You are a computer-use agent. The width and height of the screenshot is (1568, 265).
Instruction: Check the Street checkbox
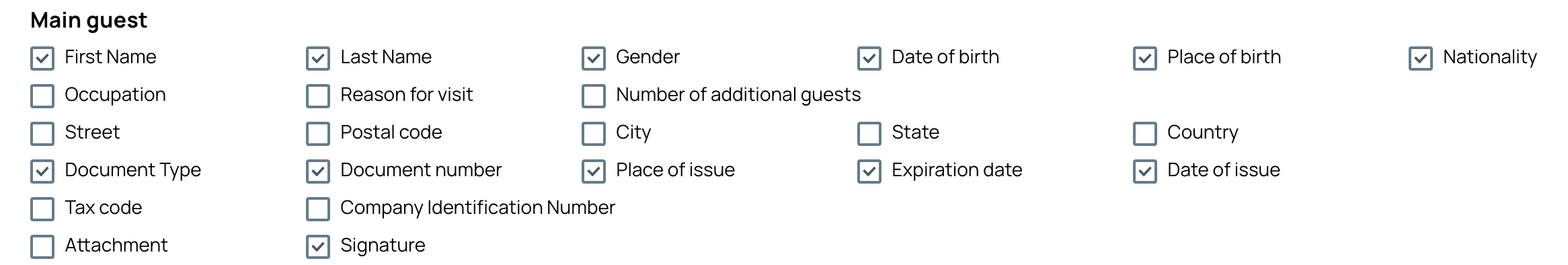coord(42,134)
